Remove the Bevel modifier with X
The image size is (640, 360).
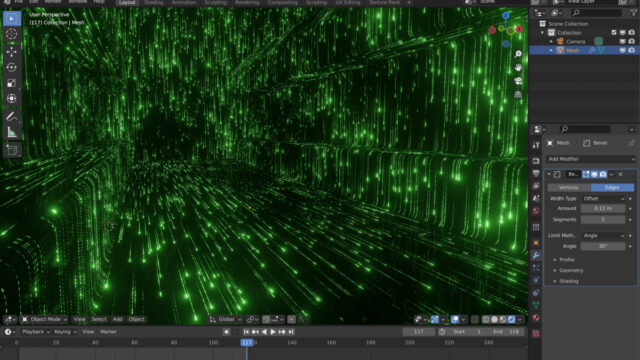(621, 174)
